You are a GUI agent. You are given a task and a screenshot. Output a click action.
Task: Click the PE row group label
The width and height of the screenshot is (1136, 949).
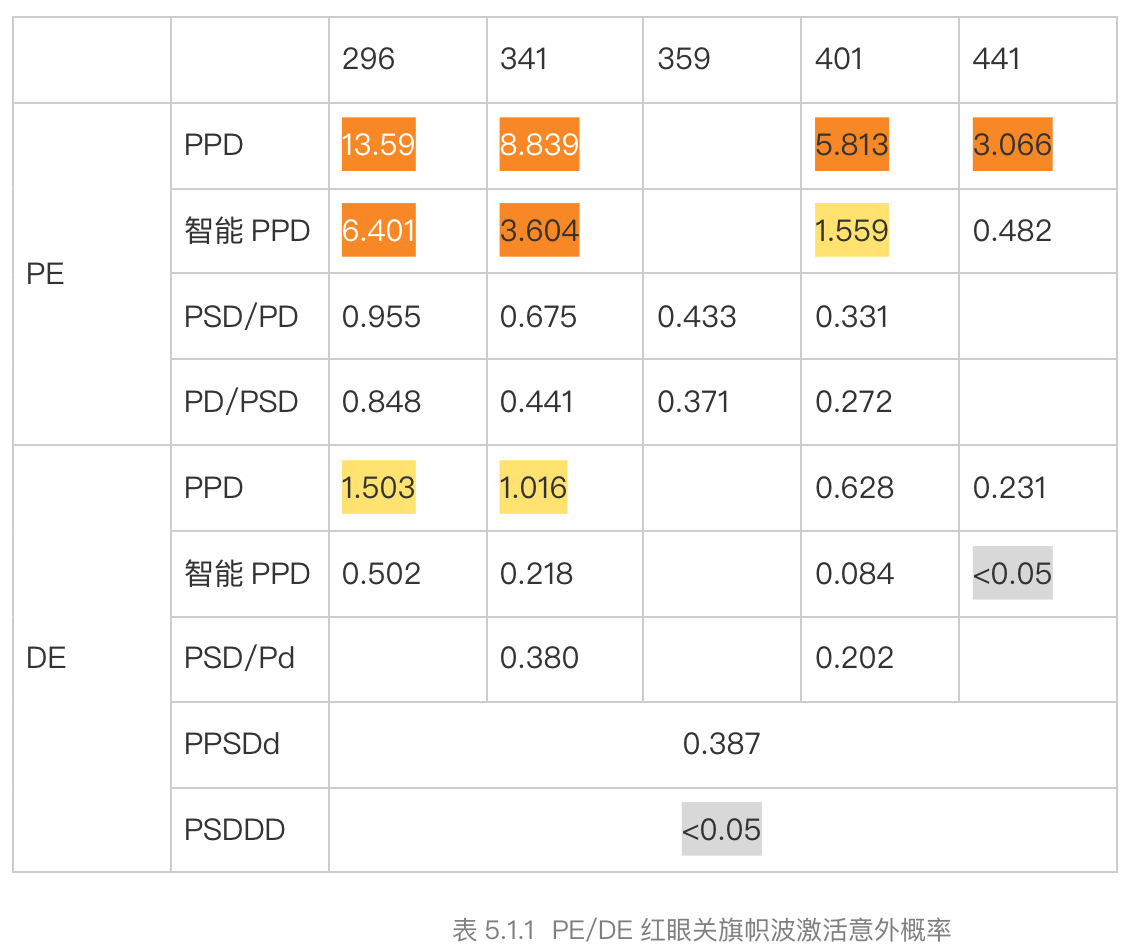click(x=45, y=274)
